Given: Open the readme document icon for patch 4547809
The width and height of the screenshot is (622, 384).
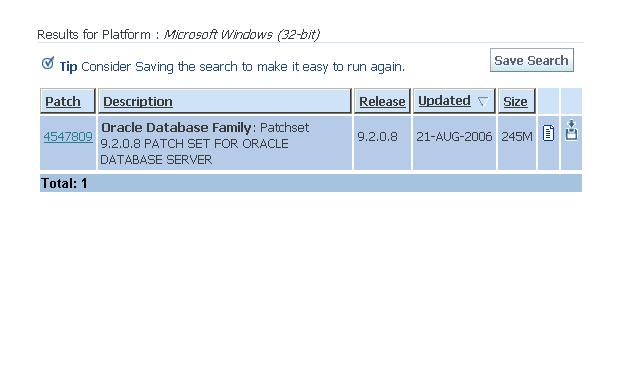Looking at the screenshot, I should tap(548, 133).
